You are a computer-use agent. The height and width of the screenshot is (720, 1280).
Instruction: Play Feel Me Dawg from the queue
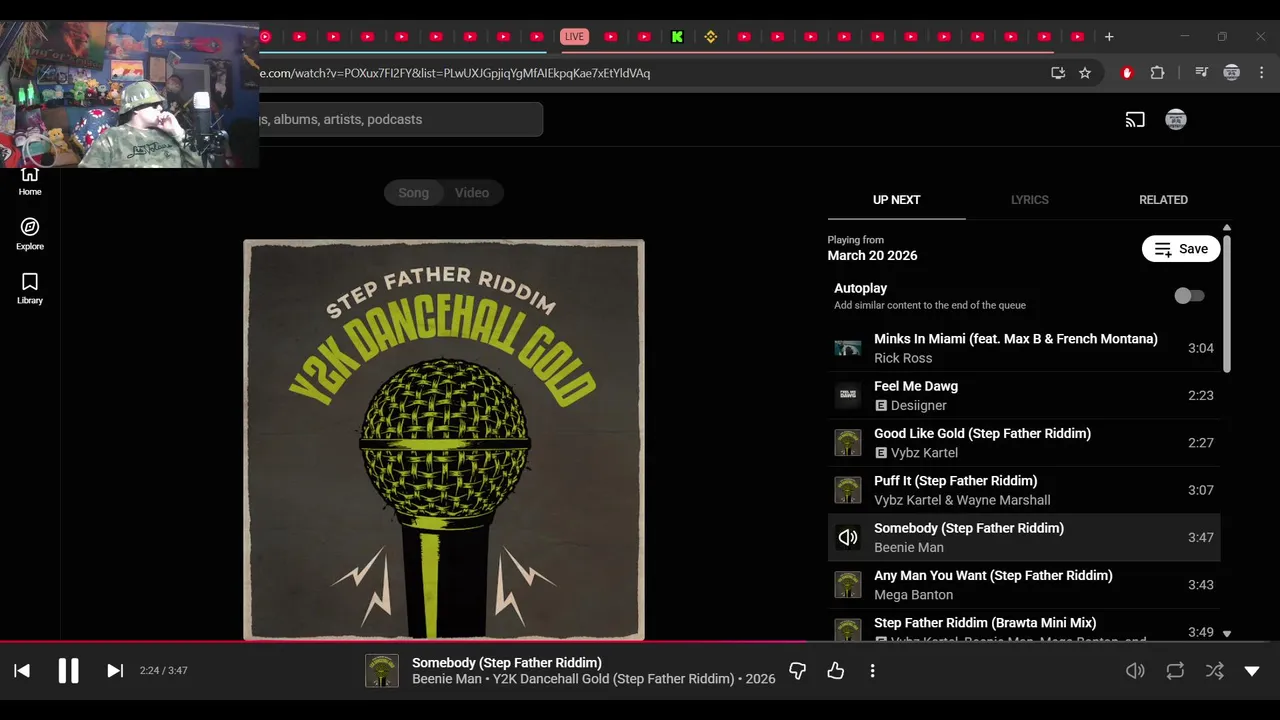click(1024, 396)
